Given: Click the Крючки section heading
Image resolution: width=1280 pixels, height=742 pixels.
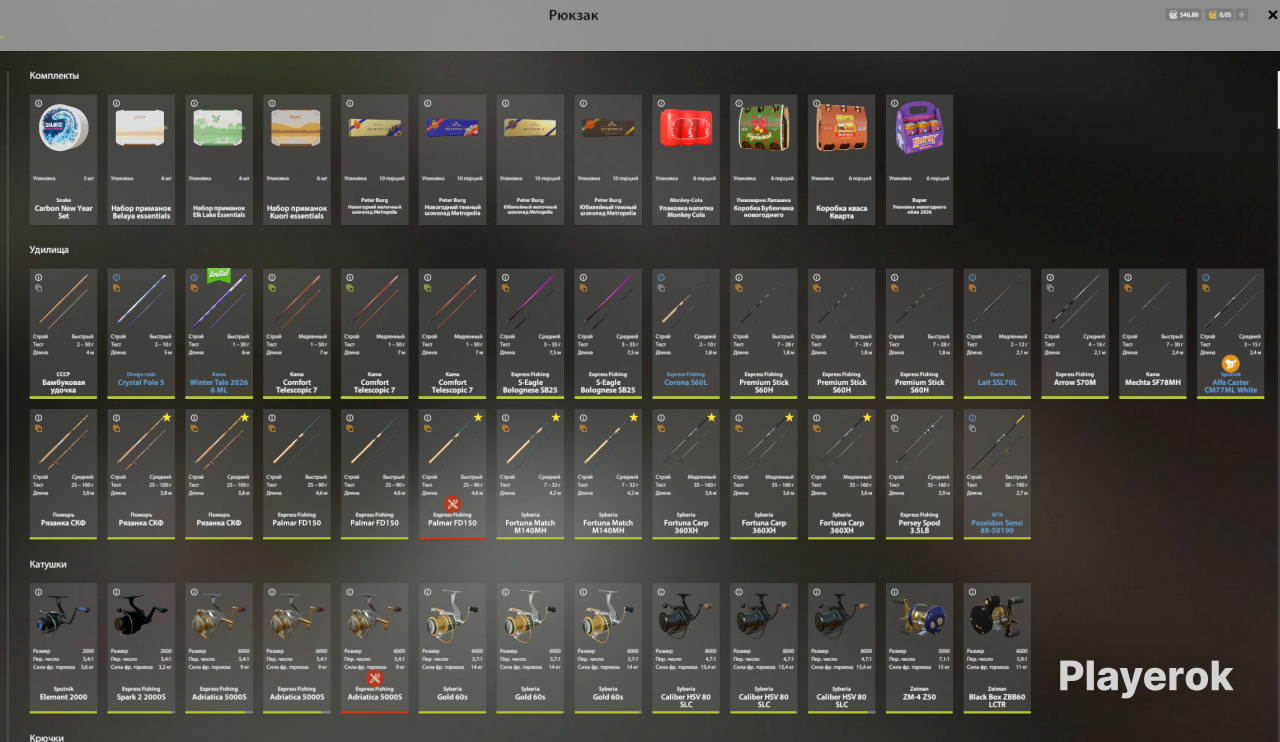Looking at the screenshot, I should (46, 738).
